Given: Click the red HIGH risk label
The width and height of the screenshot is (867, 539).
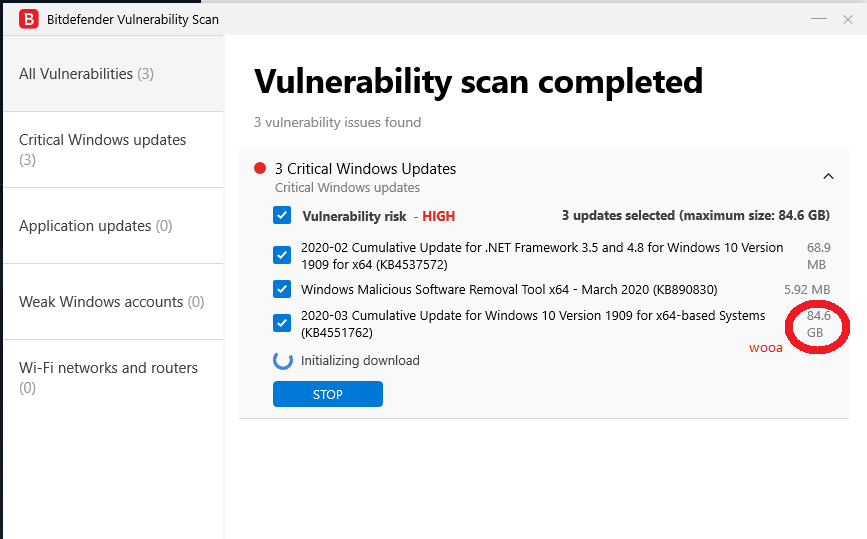Looking at the screenshot, I should pyautogui.click(x=438, y=216).
